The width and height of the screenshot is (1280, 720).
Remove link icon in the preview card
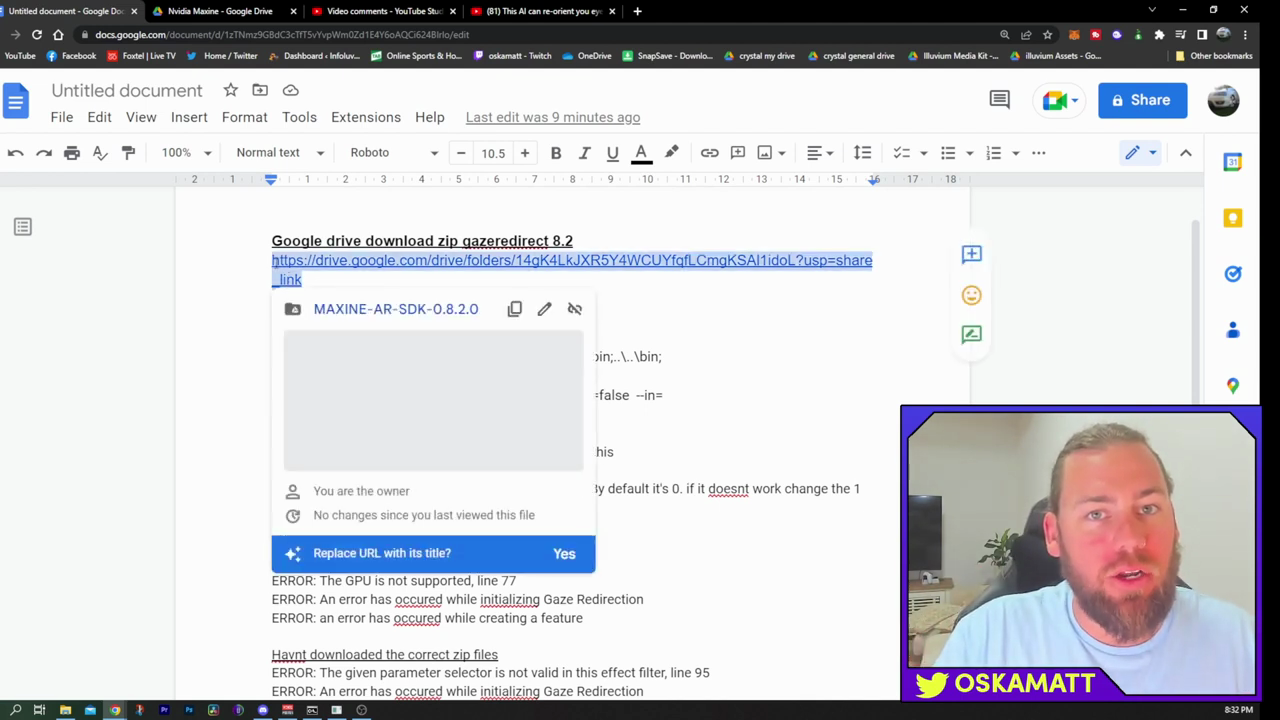click(575, 309)
